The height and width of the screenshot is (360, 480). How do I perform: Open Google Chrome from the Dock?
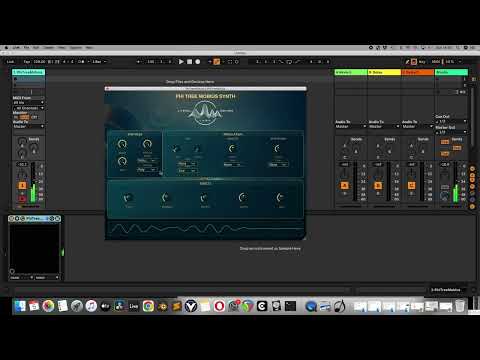(148, 306)
